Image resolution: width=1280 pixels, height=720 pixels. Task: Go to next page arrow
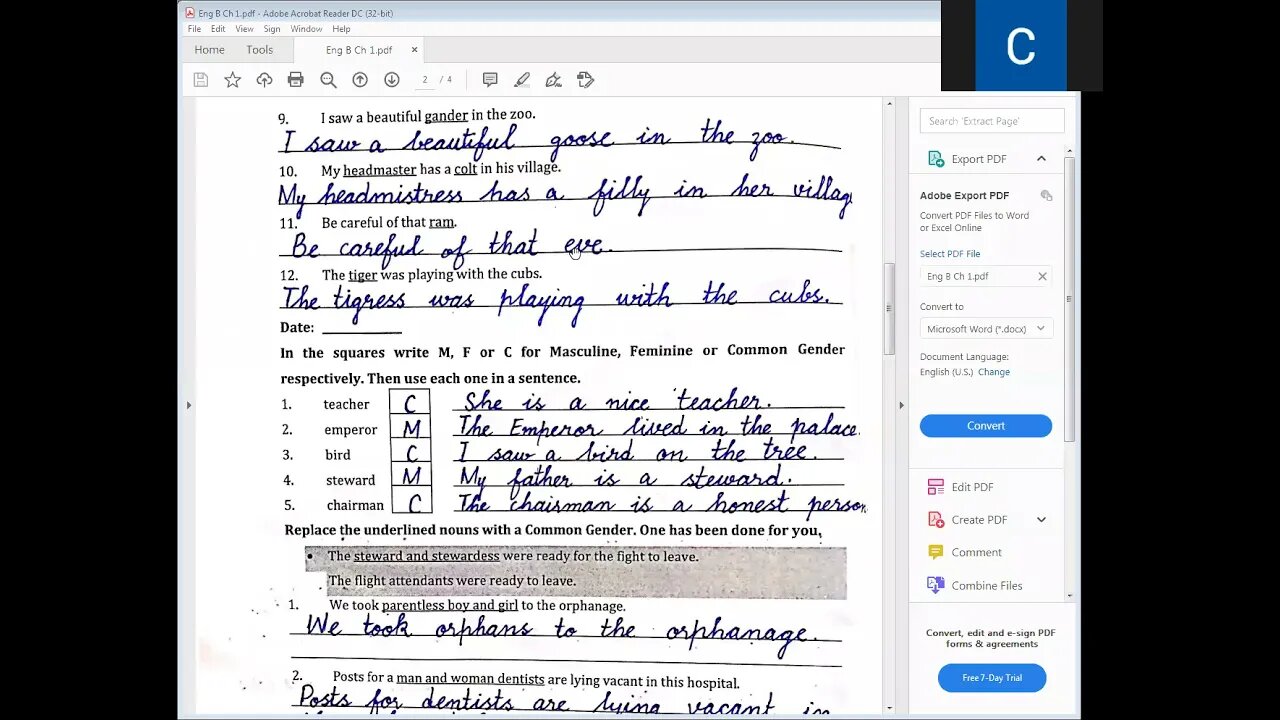point(392,80)
